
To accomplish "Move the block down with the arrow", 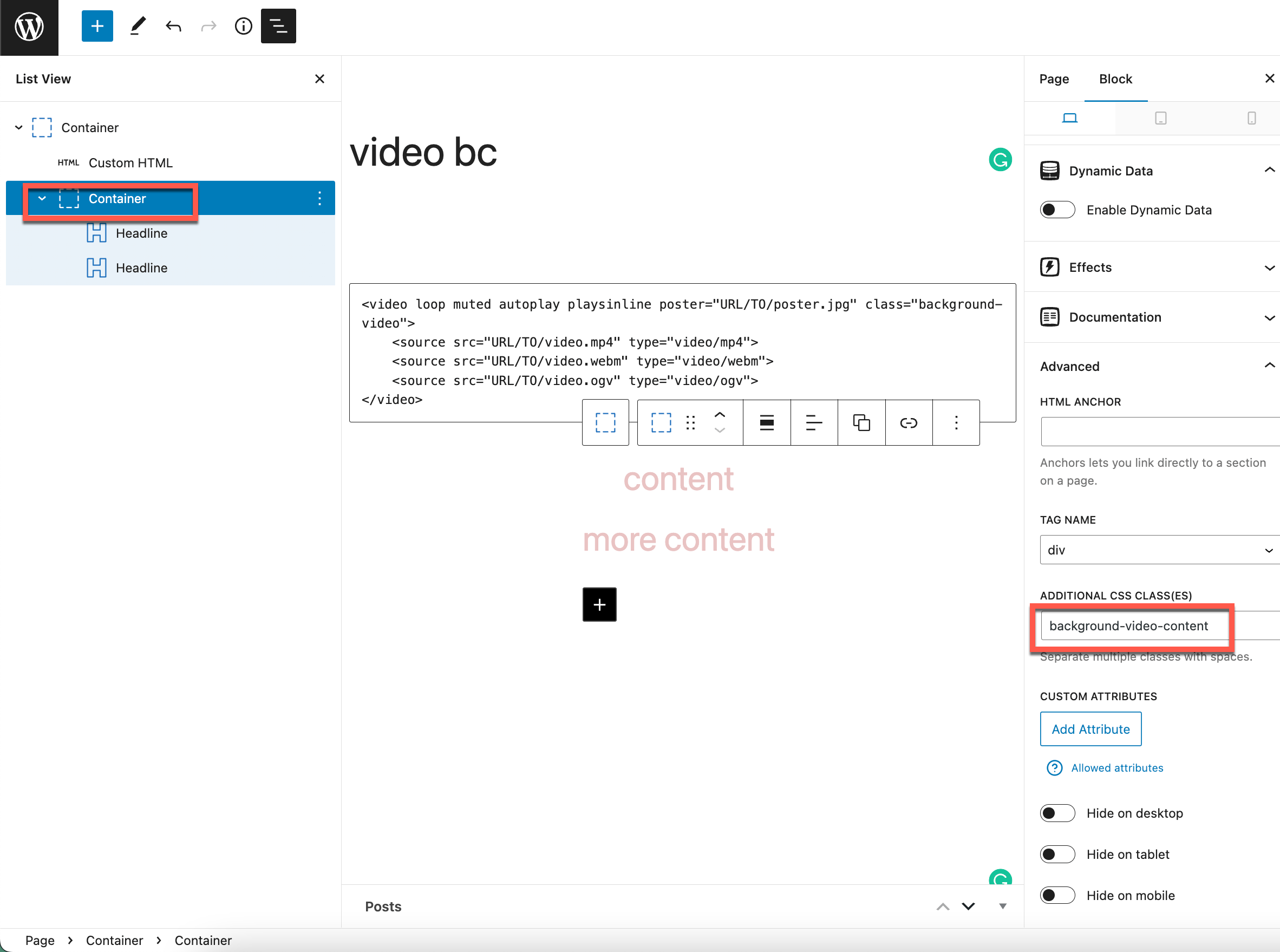I will 720,431.
